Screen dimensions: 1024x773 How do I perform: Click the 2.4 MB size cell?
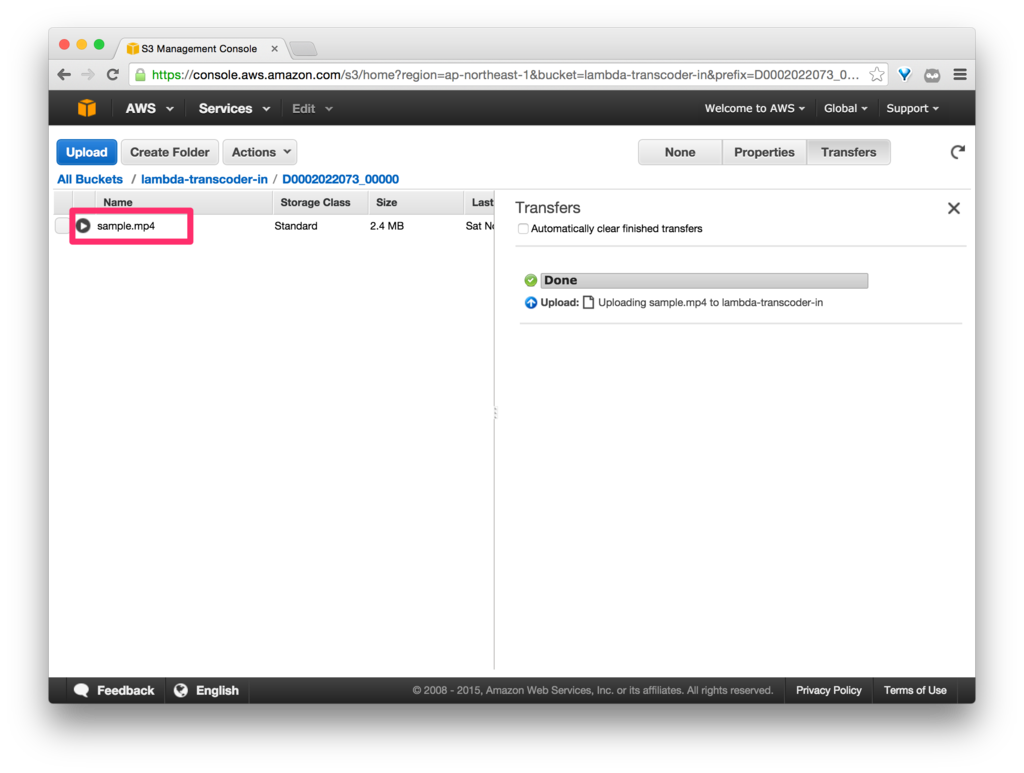387,226
